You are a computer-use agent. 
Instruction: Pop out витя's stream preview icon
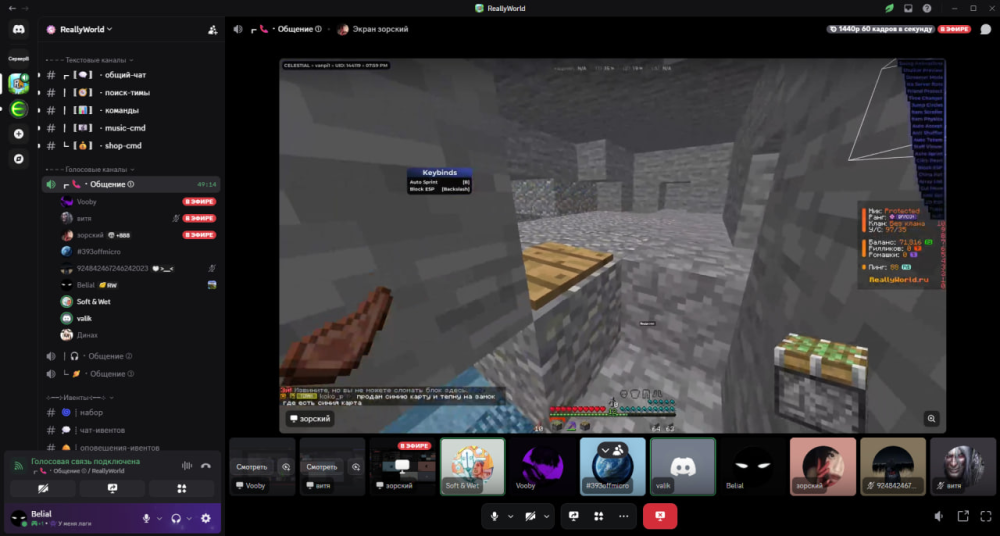pos(355,467)
